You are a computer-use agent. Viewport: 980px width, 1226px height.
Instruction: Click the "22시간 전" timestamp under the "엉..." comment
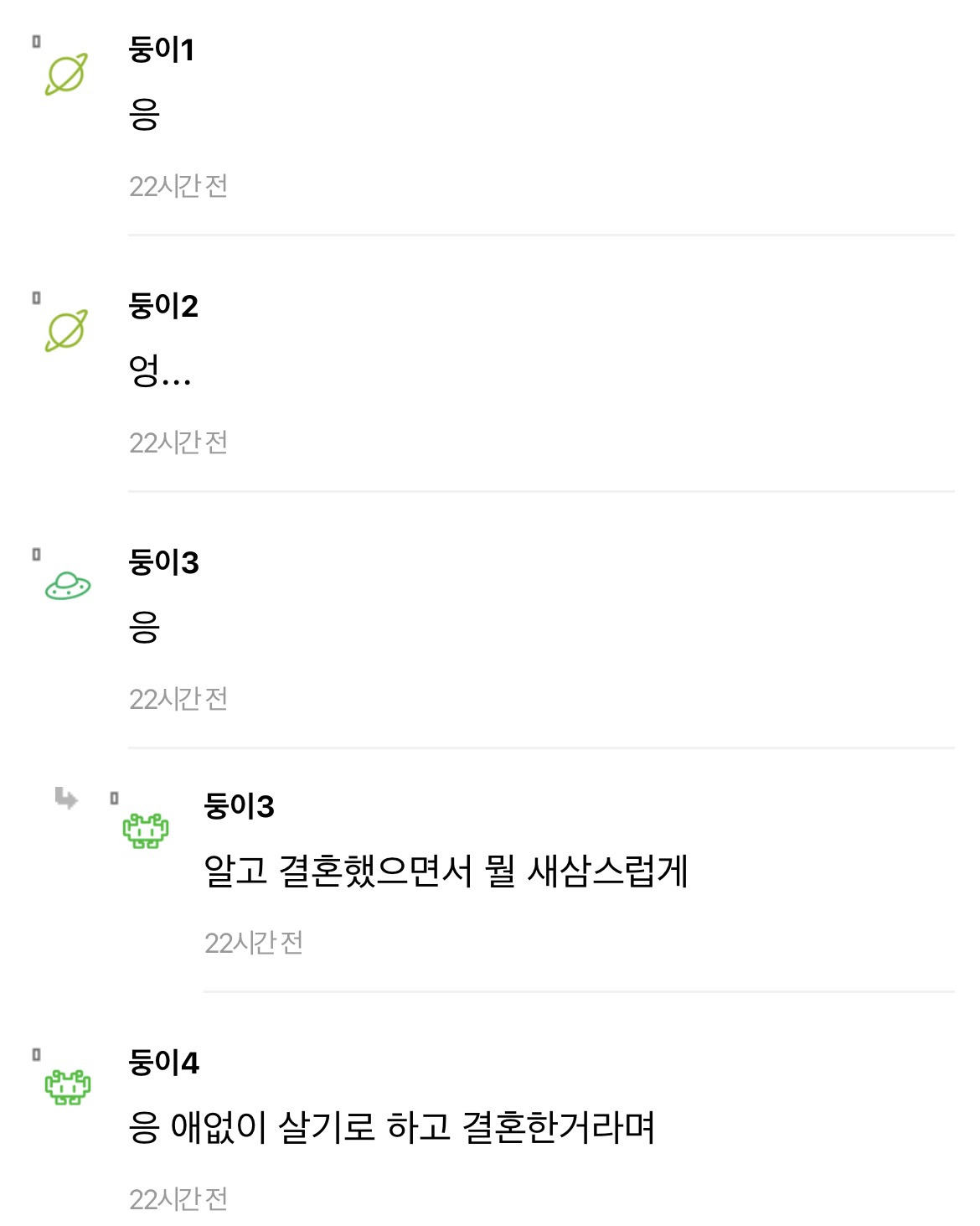coord(178,442)
